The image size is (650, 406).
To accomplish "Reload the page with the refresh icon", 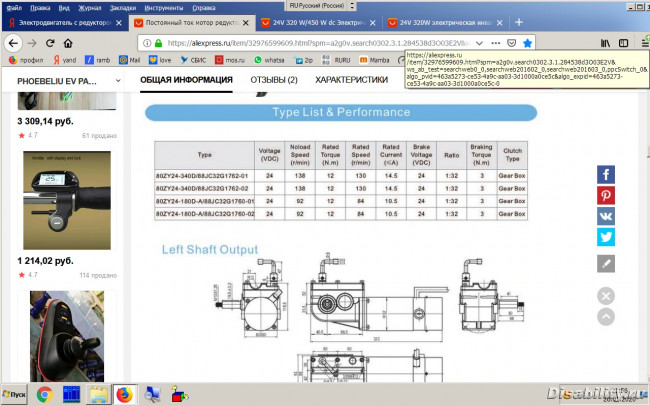I will [60, 43].
